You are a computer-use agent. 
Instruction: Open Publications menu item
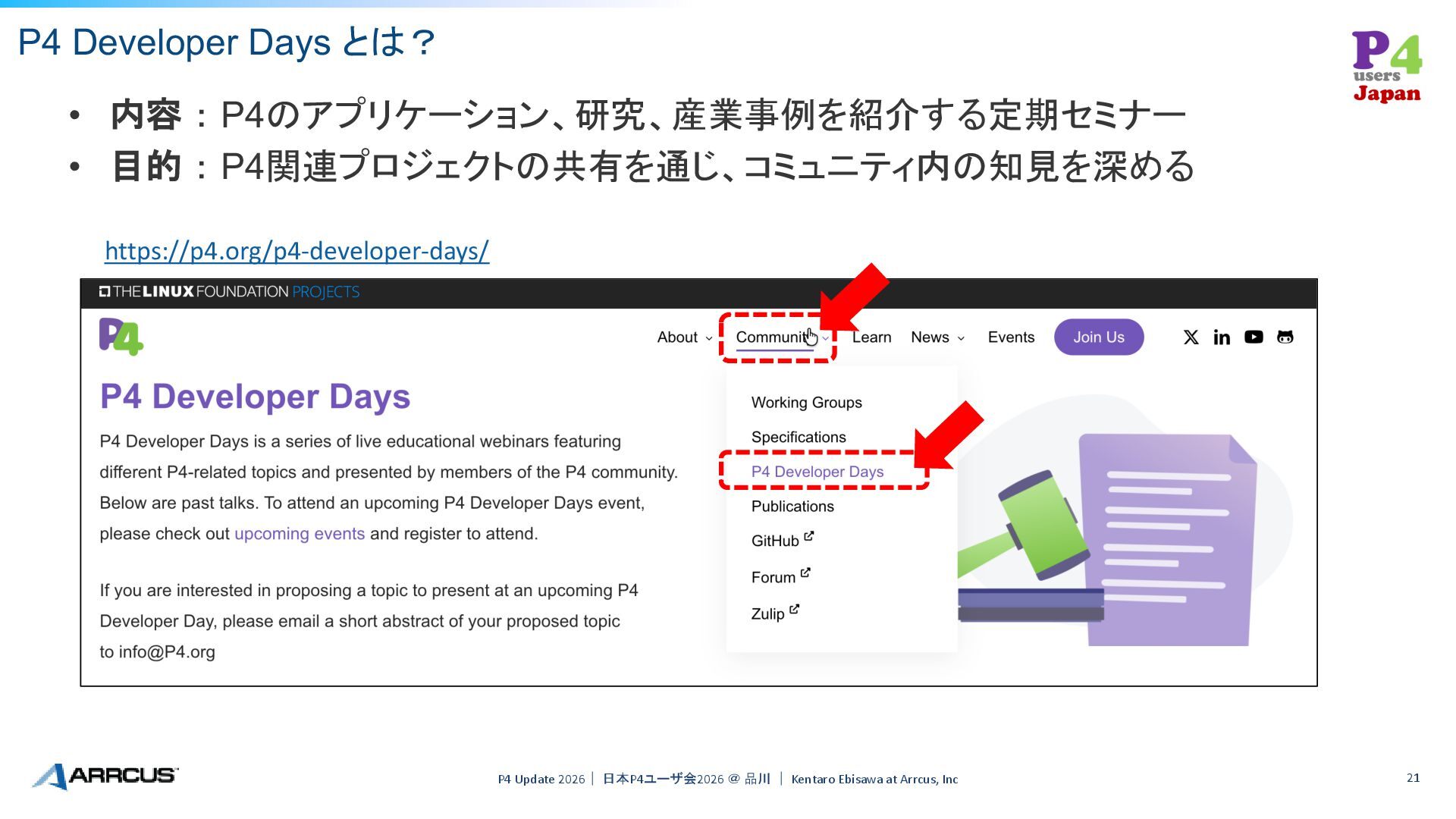tap(792, 507)
